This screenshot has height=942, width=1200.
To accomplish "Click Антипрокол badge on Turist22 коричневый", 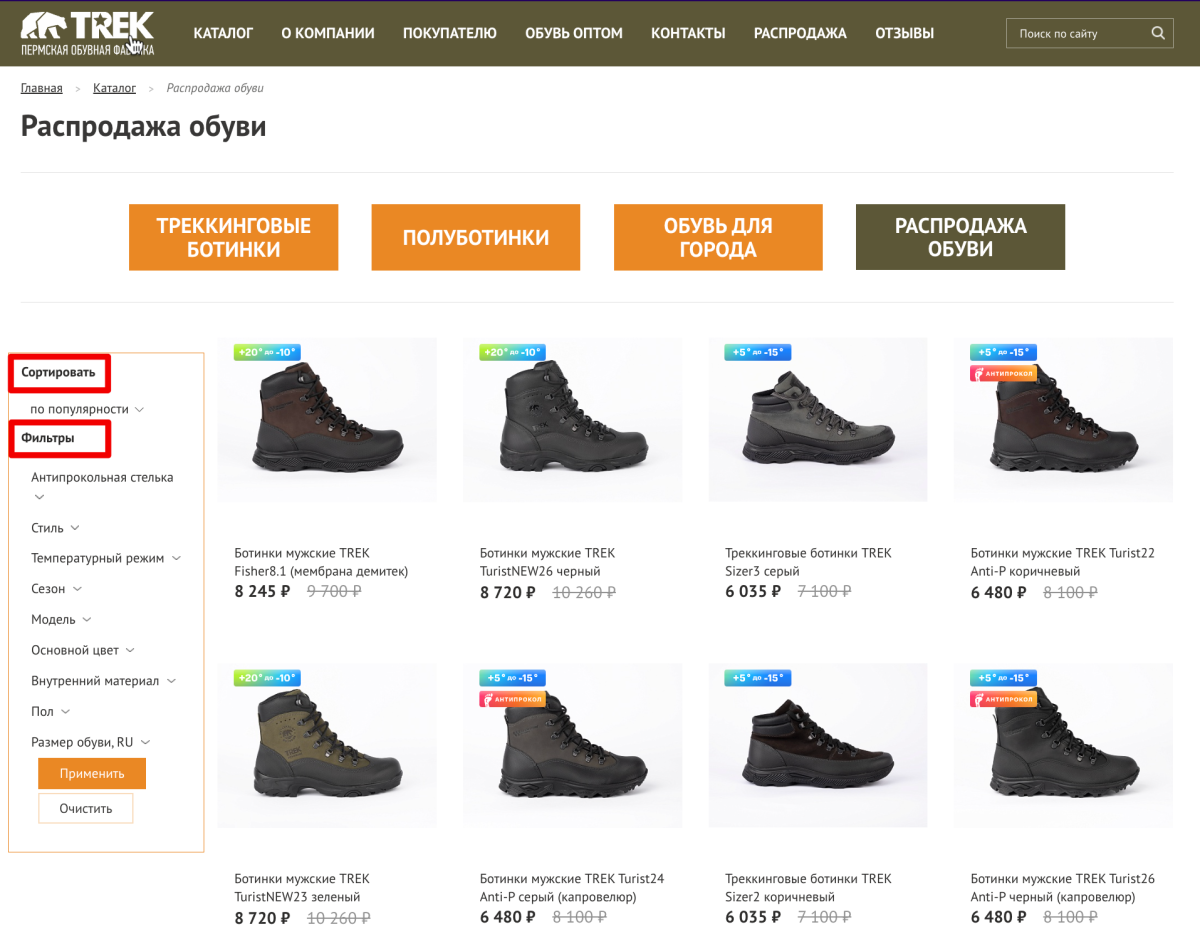I will (1003, 373).
